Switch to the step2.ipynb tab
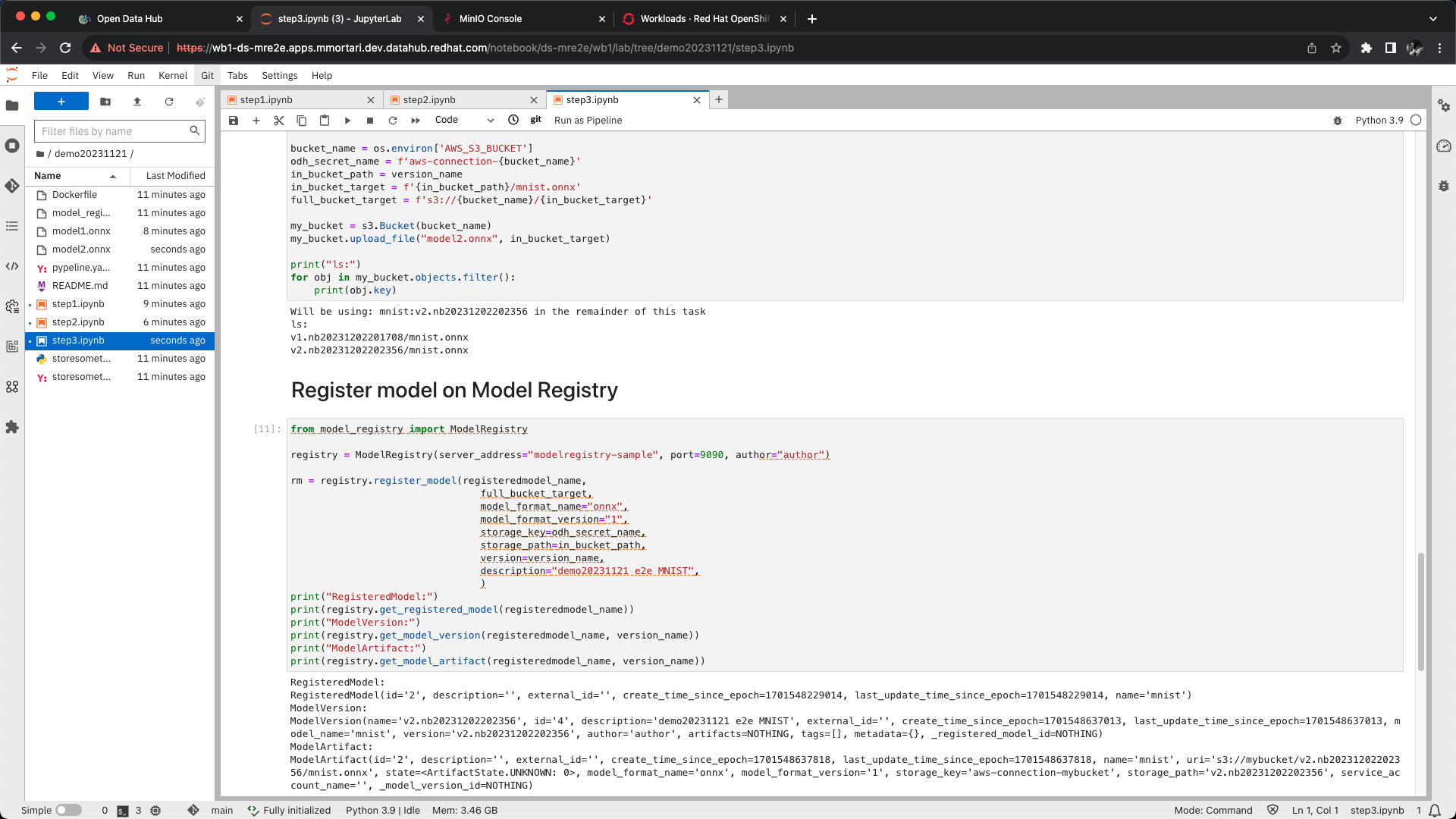The width and height of the screenshot is (1456, 819). click(429, 99)
